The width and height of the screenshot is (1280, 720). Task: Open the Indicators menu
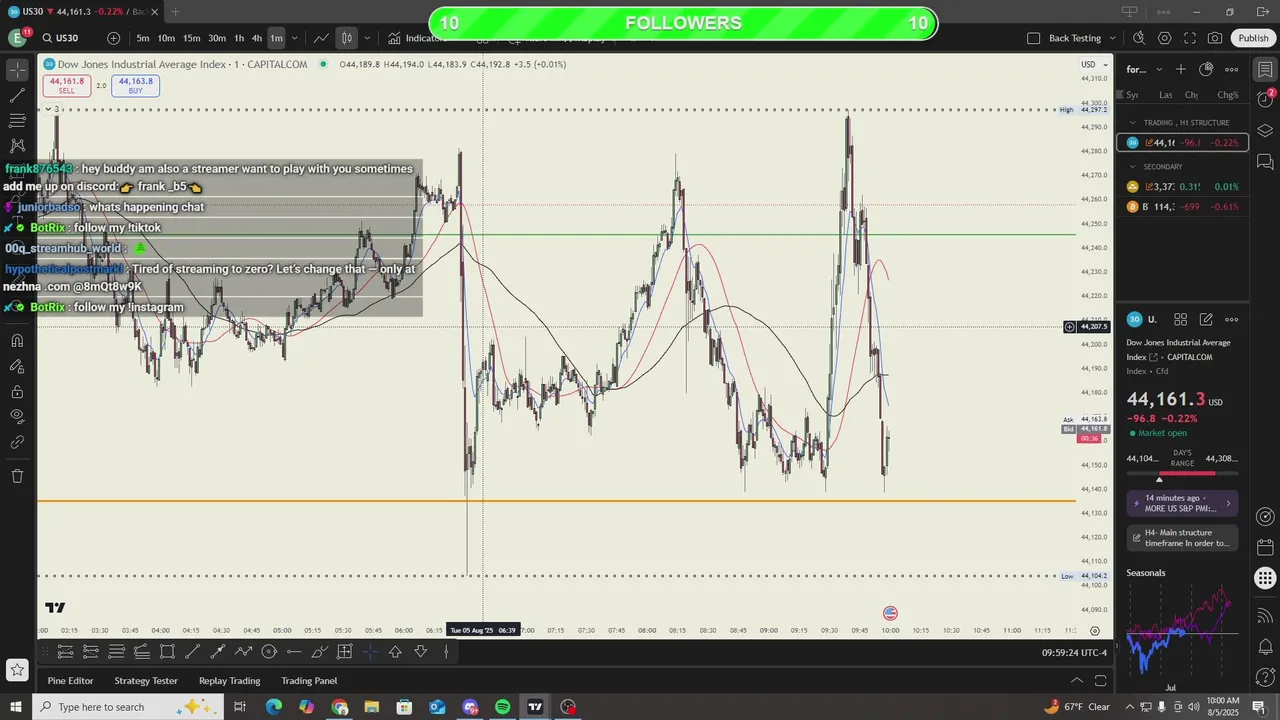pos(418,38)
